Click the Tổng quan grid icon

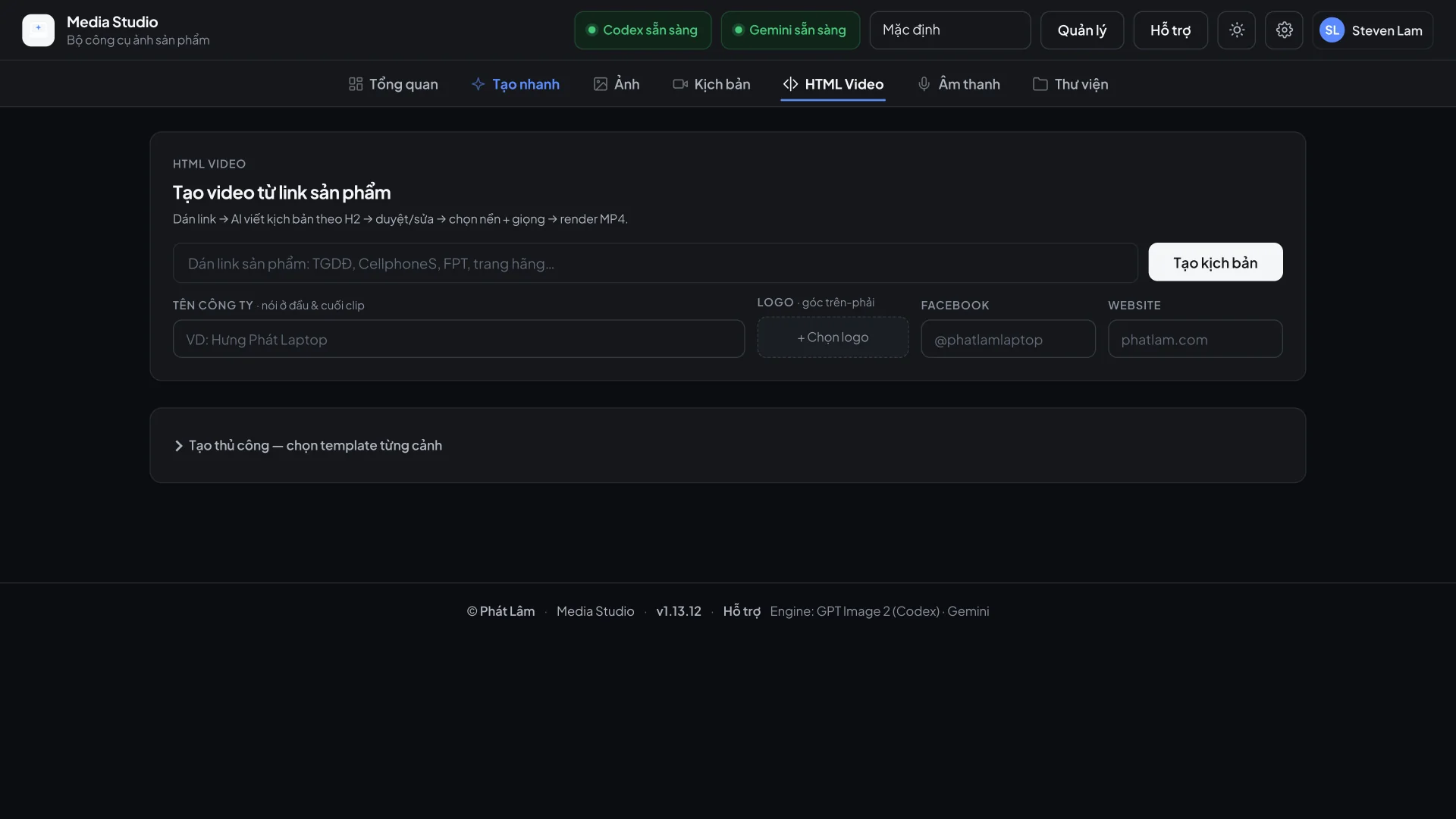pyautogui.click(x=356, y=84)
